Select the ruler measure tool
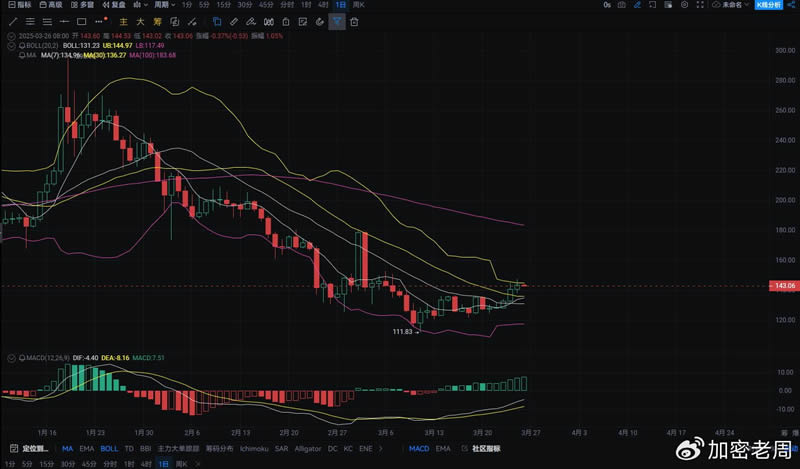Screen dimensions: 800x469 pyautogui.click(x=234, y=22)
